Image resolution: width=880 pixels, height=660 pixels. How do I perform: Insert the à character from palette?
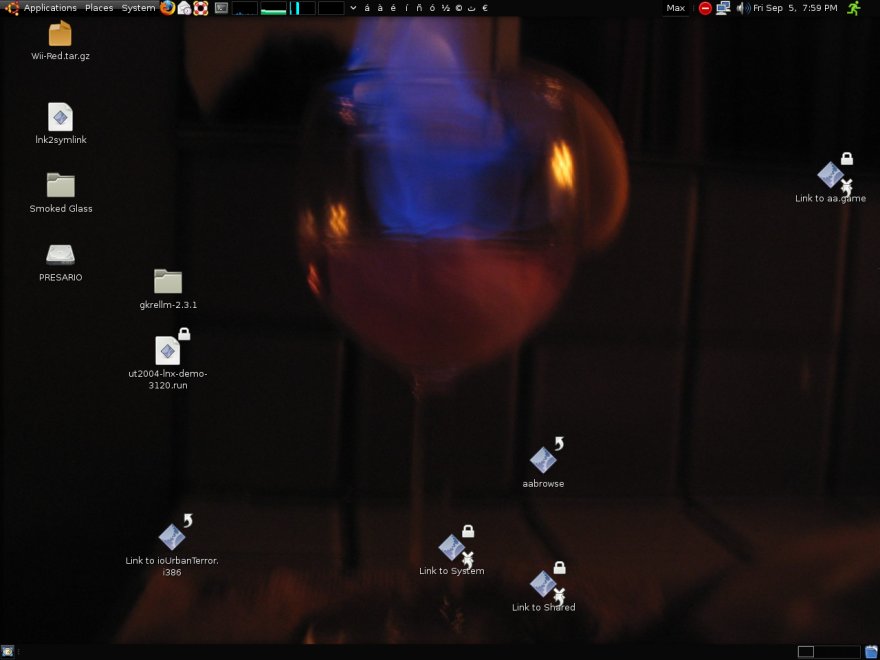(x=380, y=8)
